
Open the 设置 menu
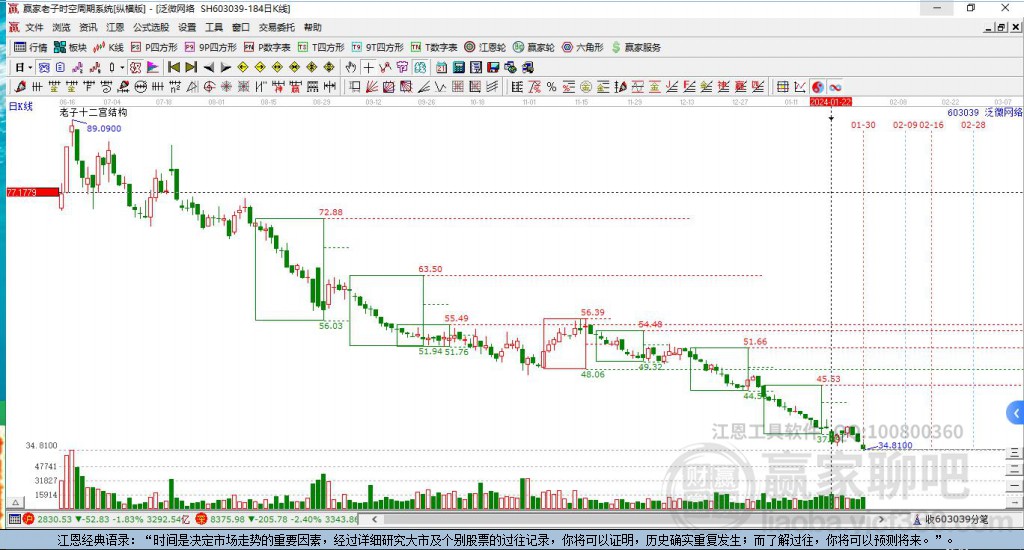pos(187,27)
